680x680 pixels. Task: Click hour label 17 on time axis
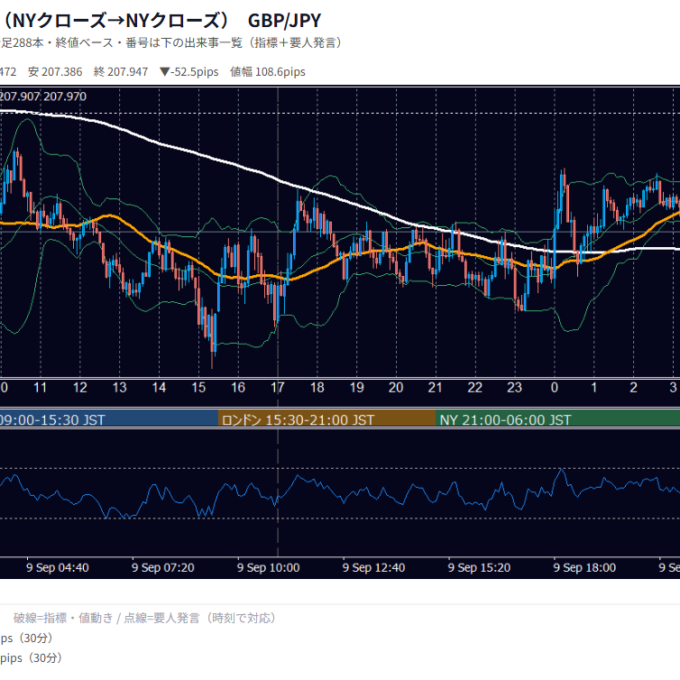pyautogui.click(x=278, y=387)
